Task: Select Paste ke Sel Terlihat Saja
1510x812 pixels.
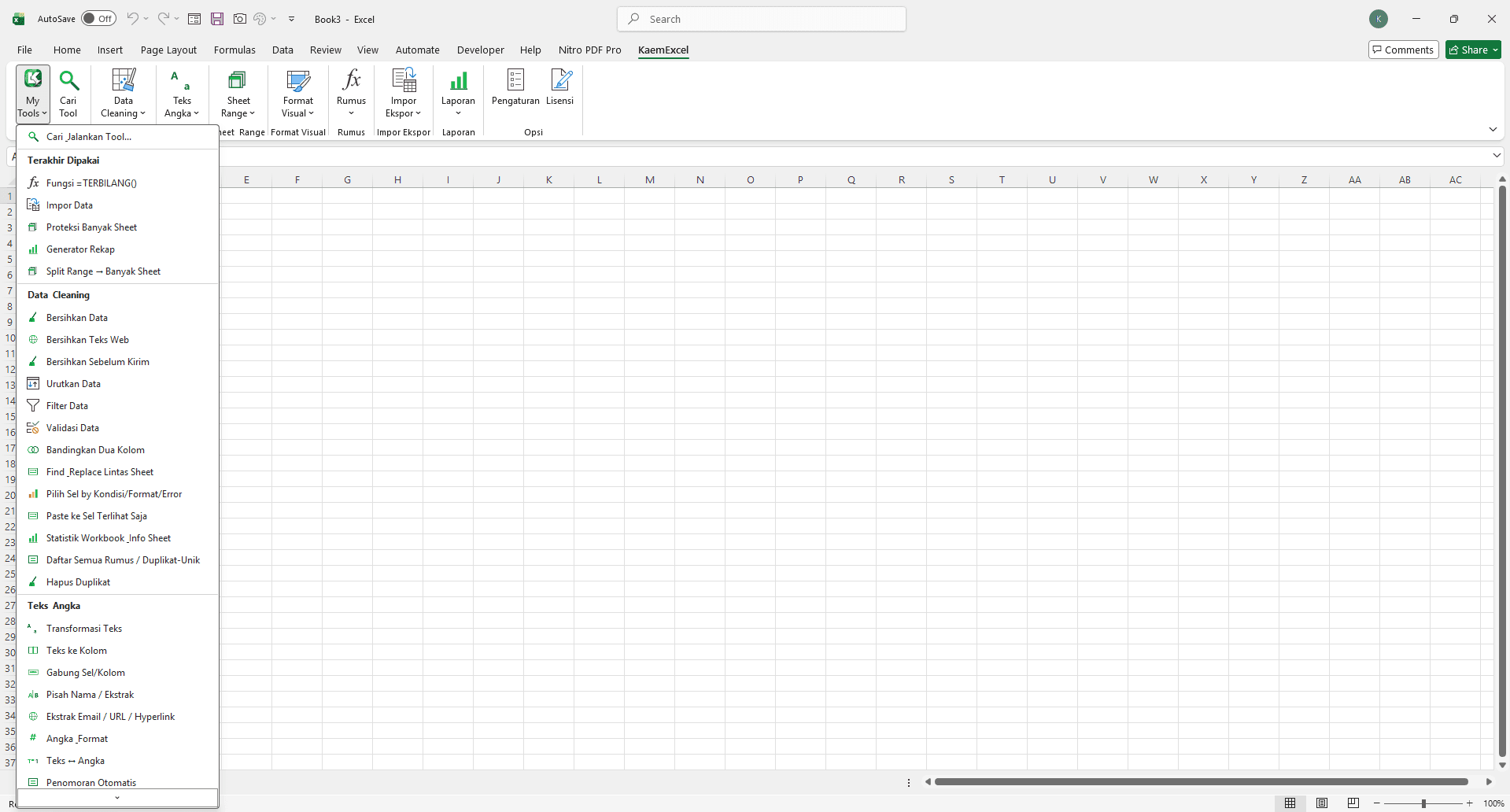Action: [117, 516]
